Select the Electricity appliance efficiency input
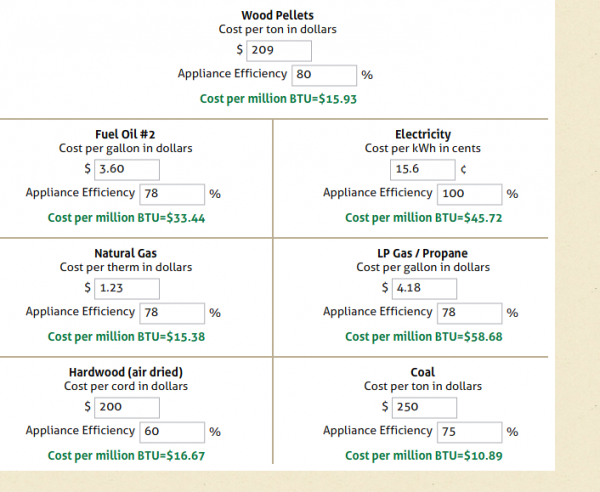This screenshot has height=492, width=600. (469, 194)
